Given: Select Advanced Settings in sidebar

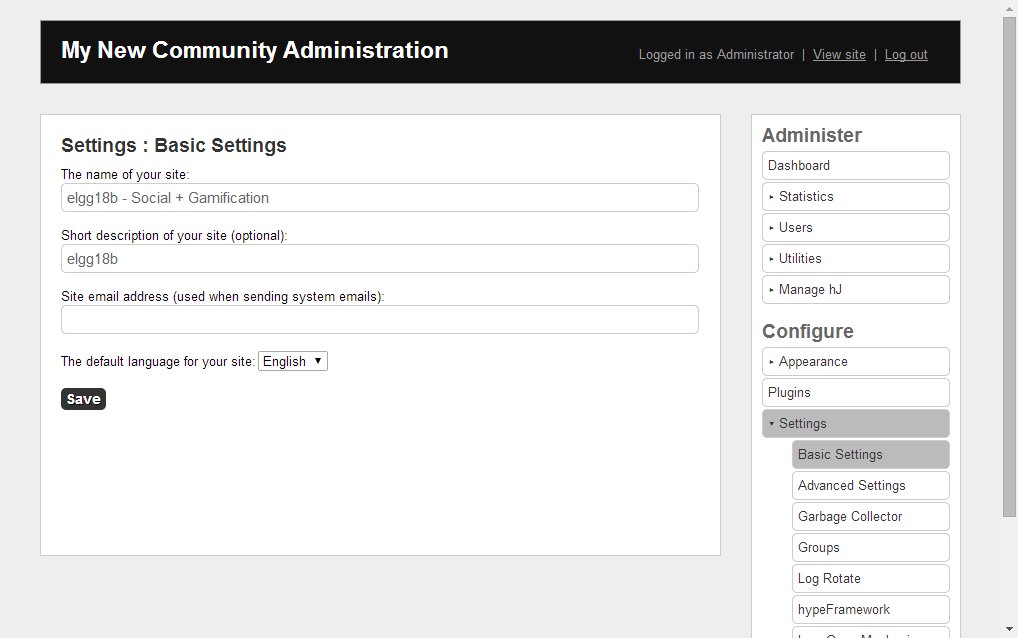Looking at the screenshot, I should [870, 486].
